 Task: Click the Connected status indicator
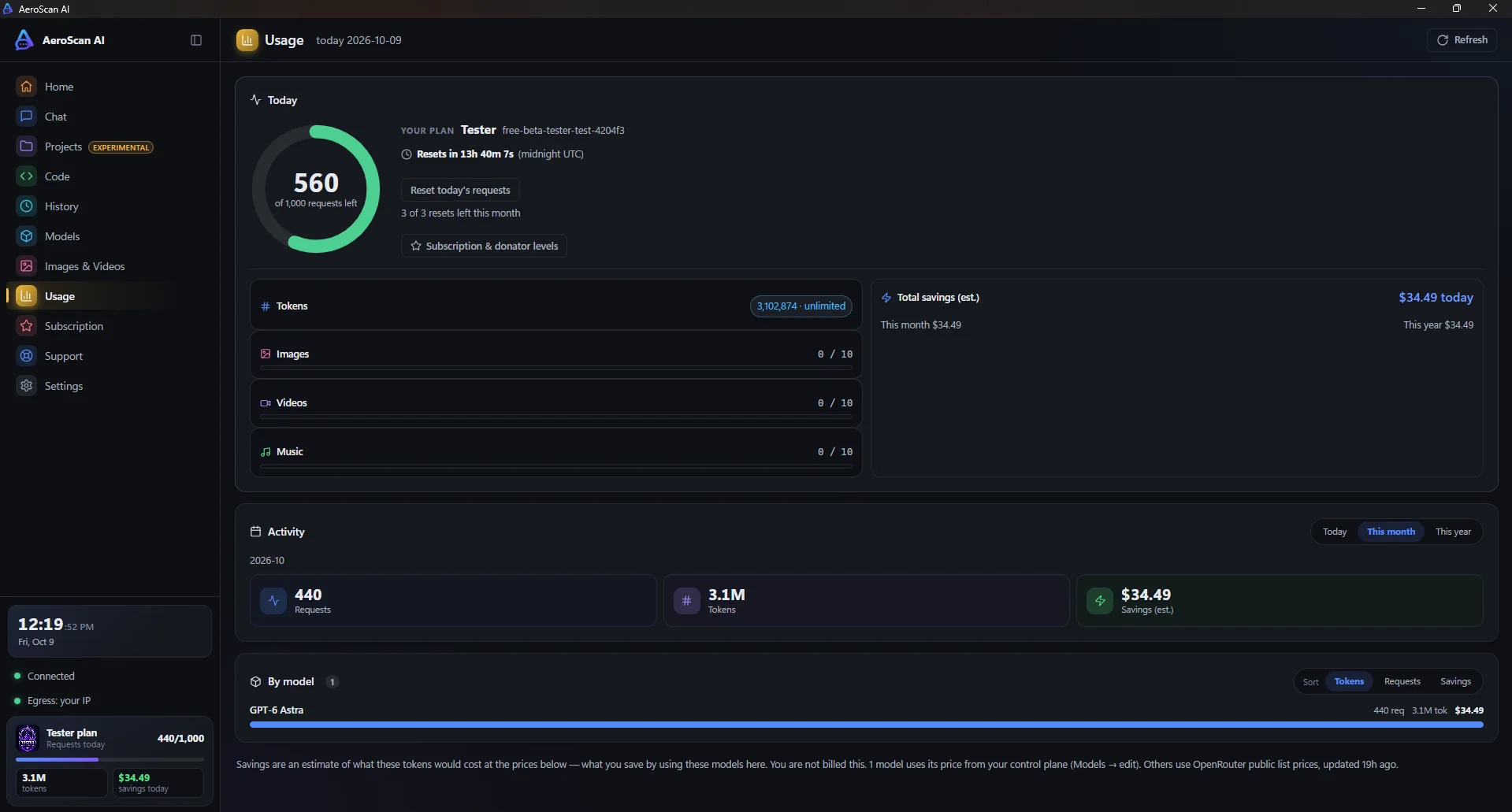tap(44, 676)
